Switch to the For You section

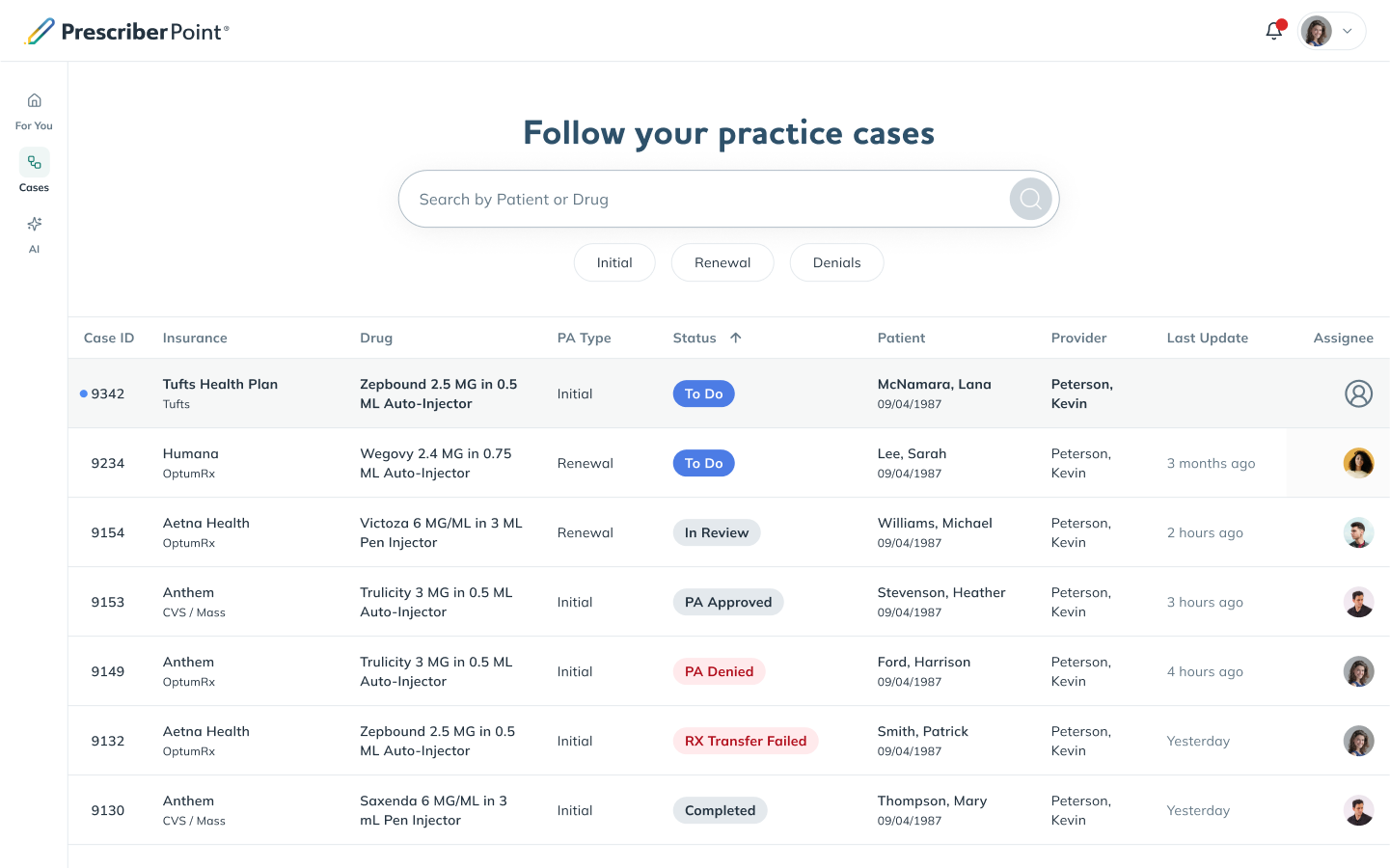coord(34,99)
